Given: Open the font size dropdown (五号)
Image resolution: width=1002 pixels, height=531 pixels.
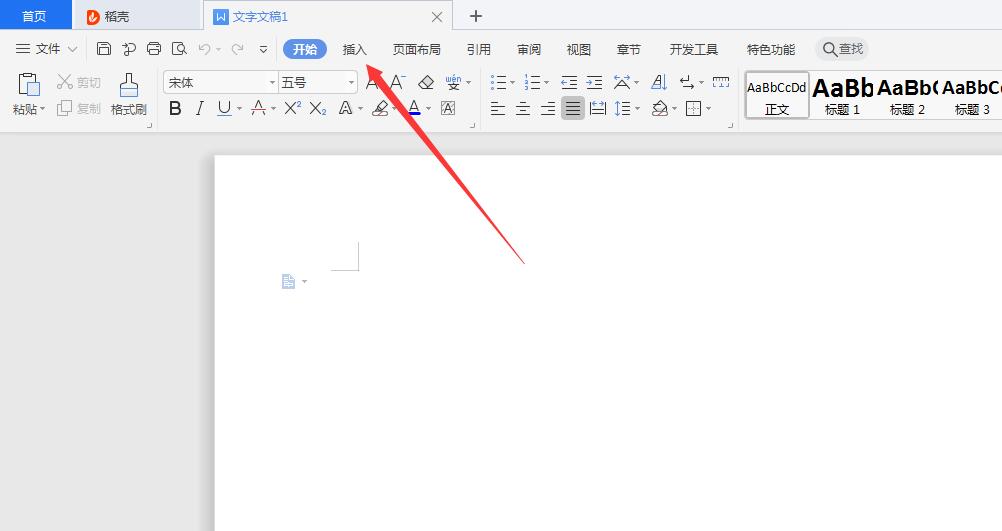Looking at the screenshot, I should [x=351, y=82].
